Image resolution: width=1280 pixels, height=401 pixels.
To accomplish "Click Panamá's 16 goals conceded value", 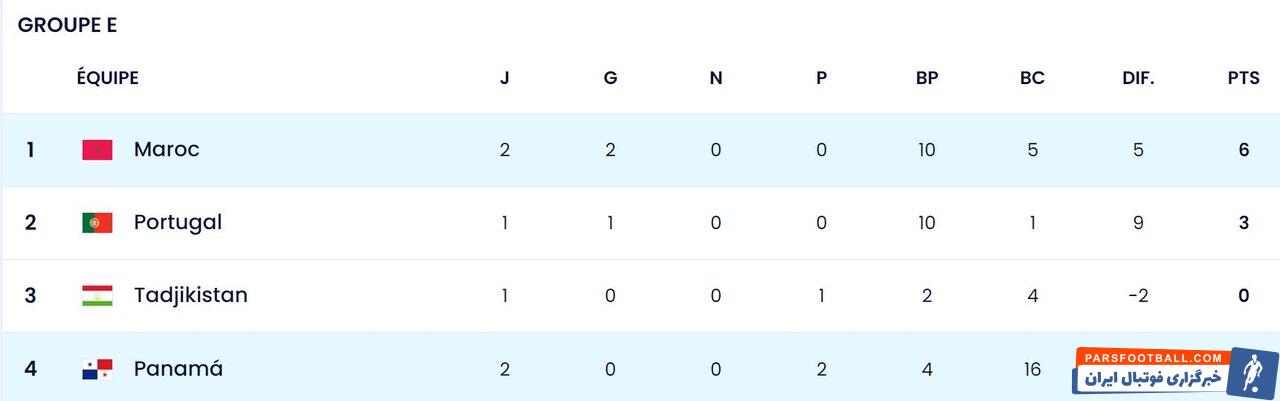I will (x=1032, y=369).
